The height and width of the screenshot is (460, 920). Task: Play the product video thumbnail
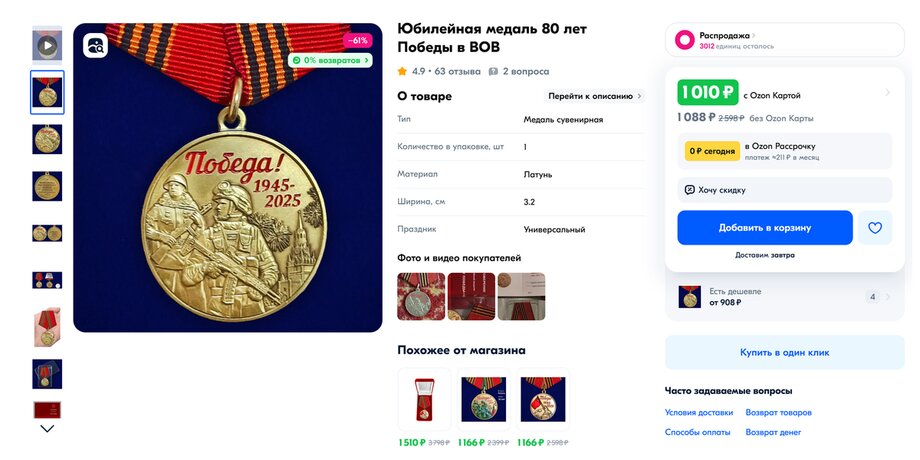pyautogui.click(x=47, y=45)
